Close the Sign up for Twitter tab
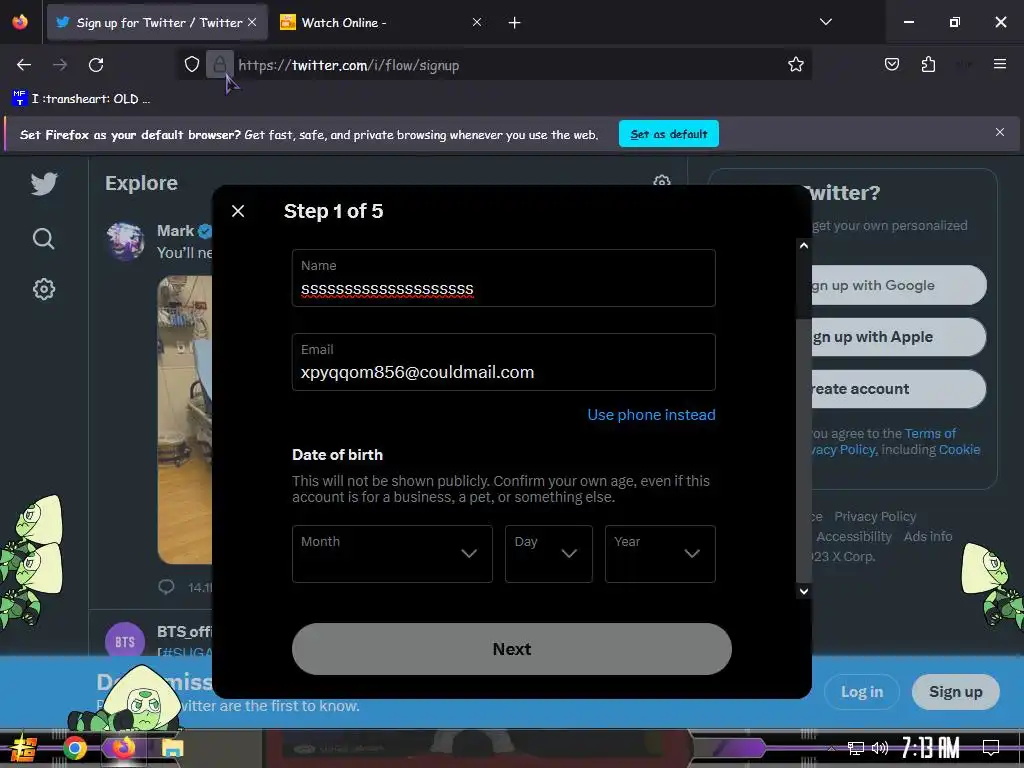Screen dimensions: 1024x768 [x=252, y=22]
